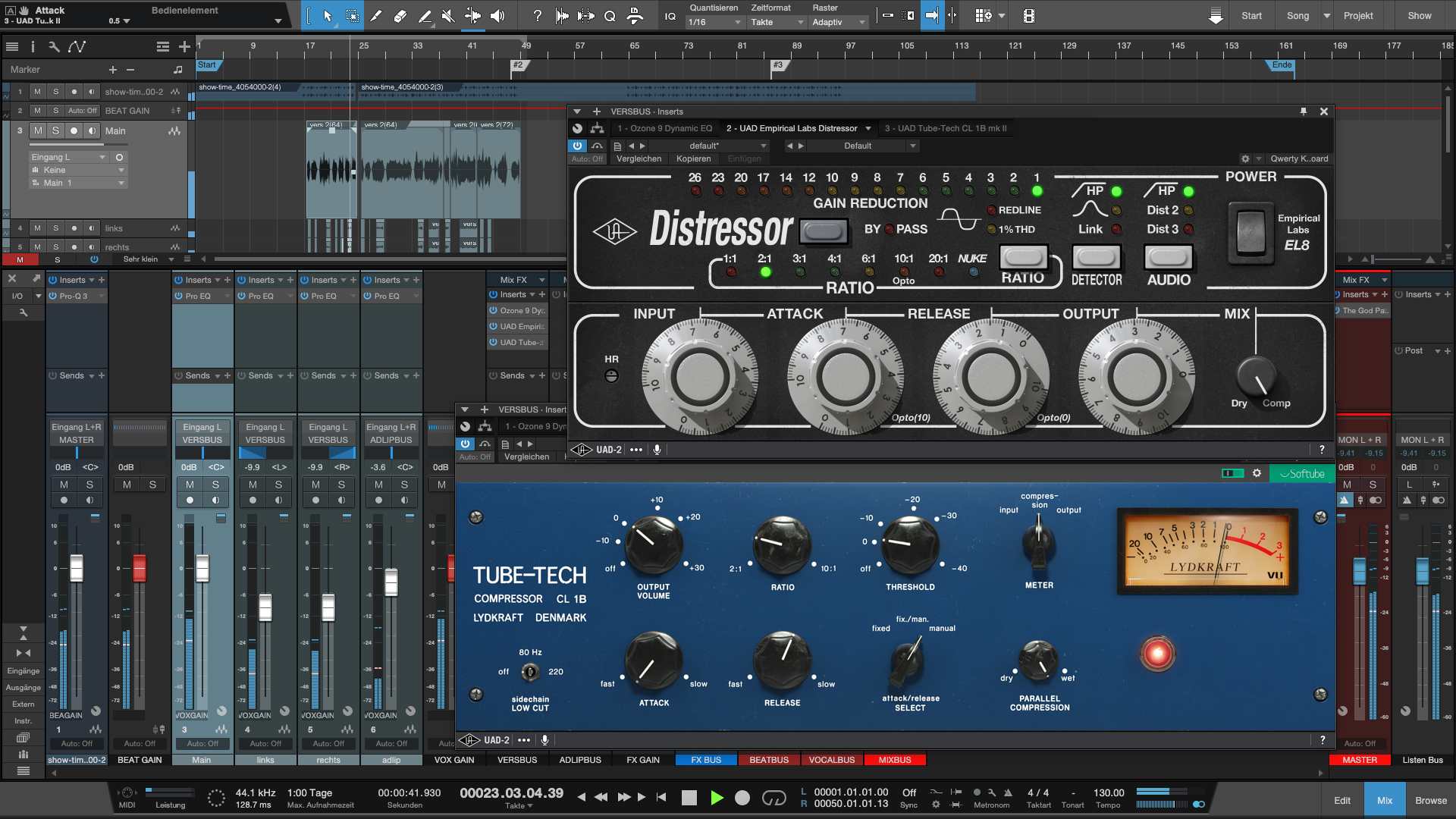
Task: Open the Zeitformat Takte dropdown
Action: 777,22
